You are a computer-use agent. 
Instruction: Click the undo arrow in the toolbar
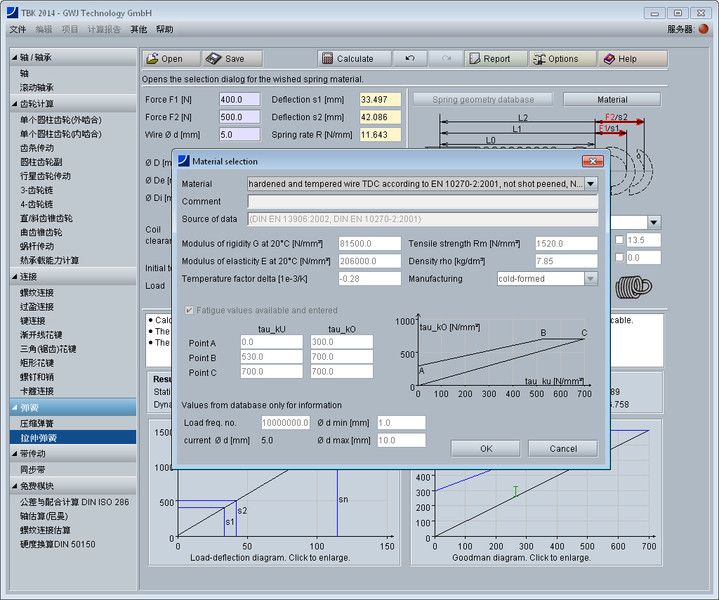[409, 59]
